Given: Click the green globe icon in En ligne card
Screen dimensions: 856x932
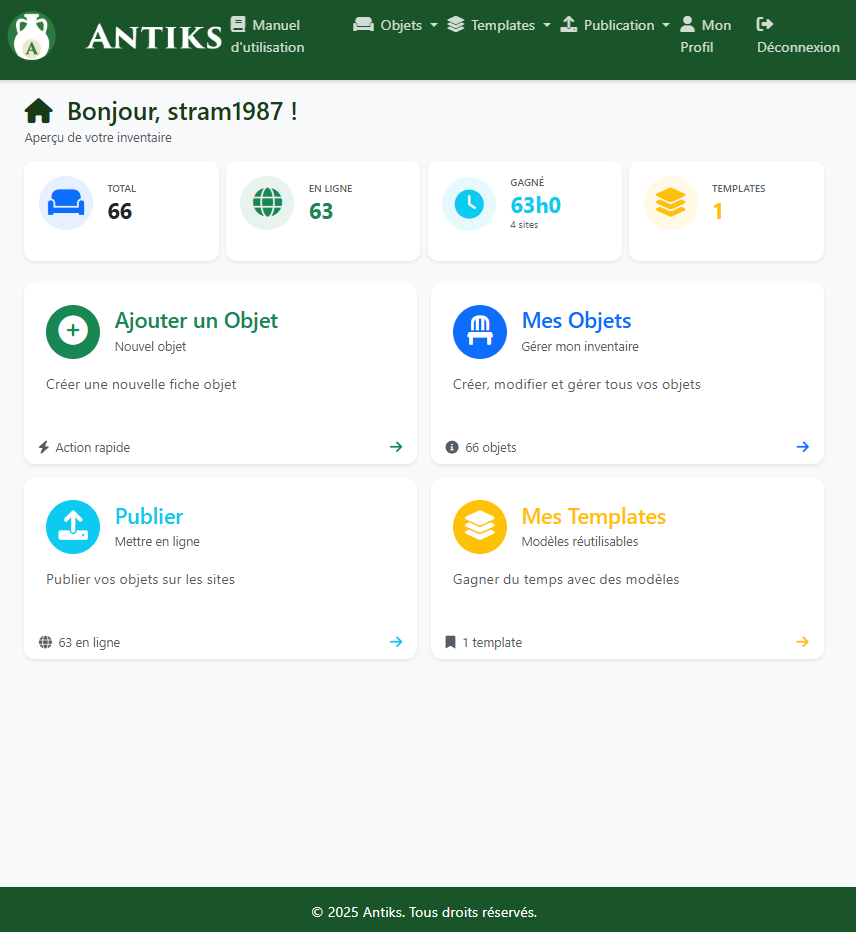Looking at the screenshot, I should pyautogui.click(x=267, y=203).
